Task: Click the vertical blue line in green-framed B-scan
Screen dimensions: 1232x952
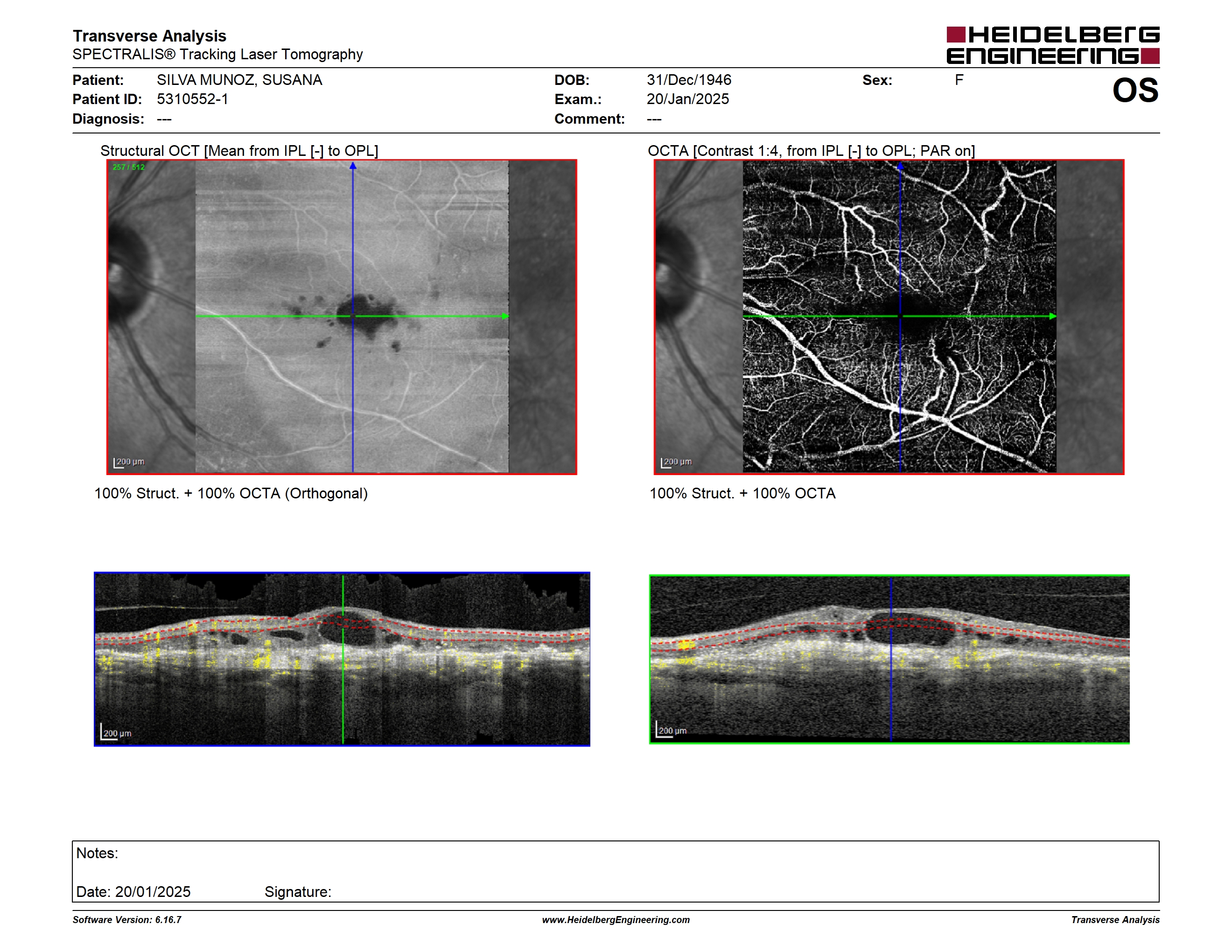Action: [891, 659]
